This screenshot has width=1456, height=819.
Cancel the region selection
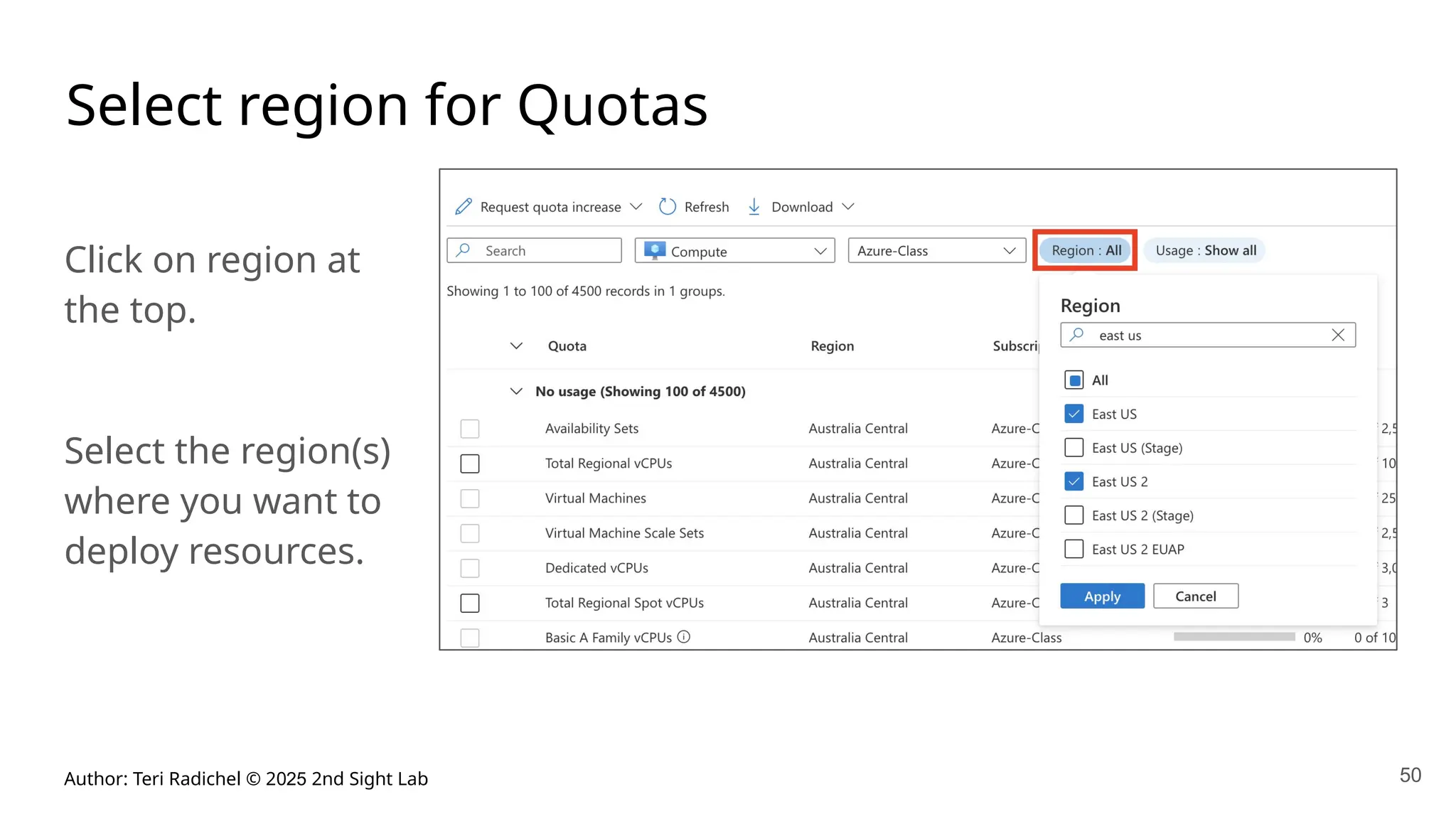(x=1196, y=596)
